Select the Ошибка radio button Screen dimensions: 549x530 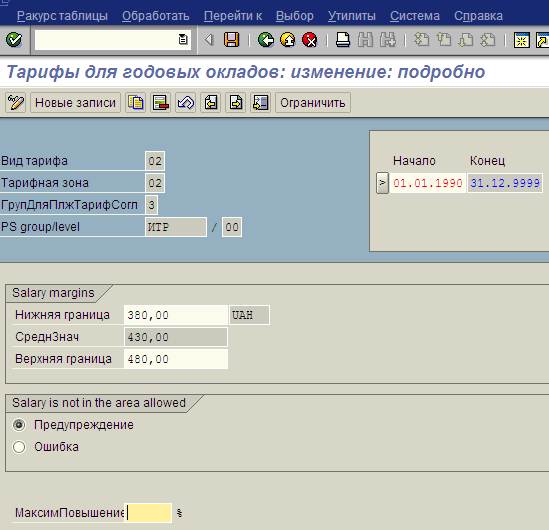(x=19, y=447)
